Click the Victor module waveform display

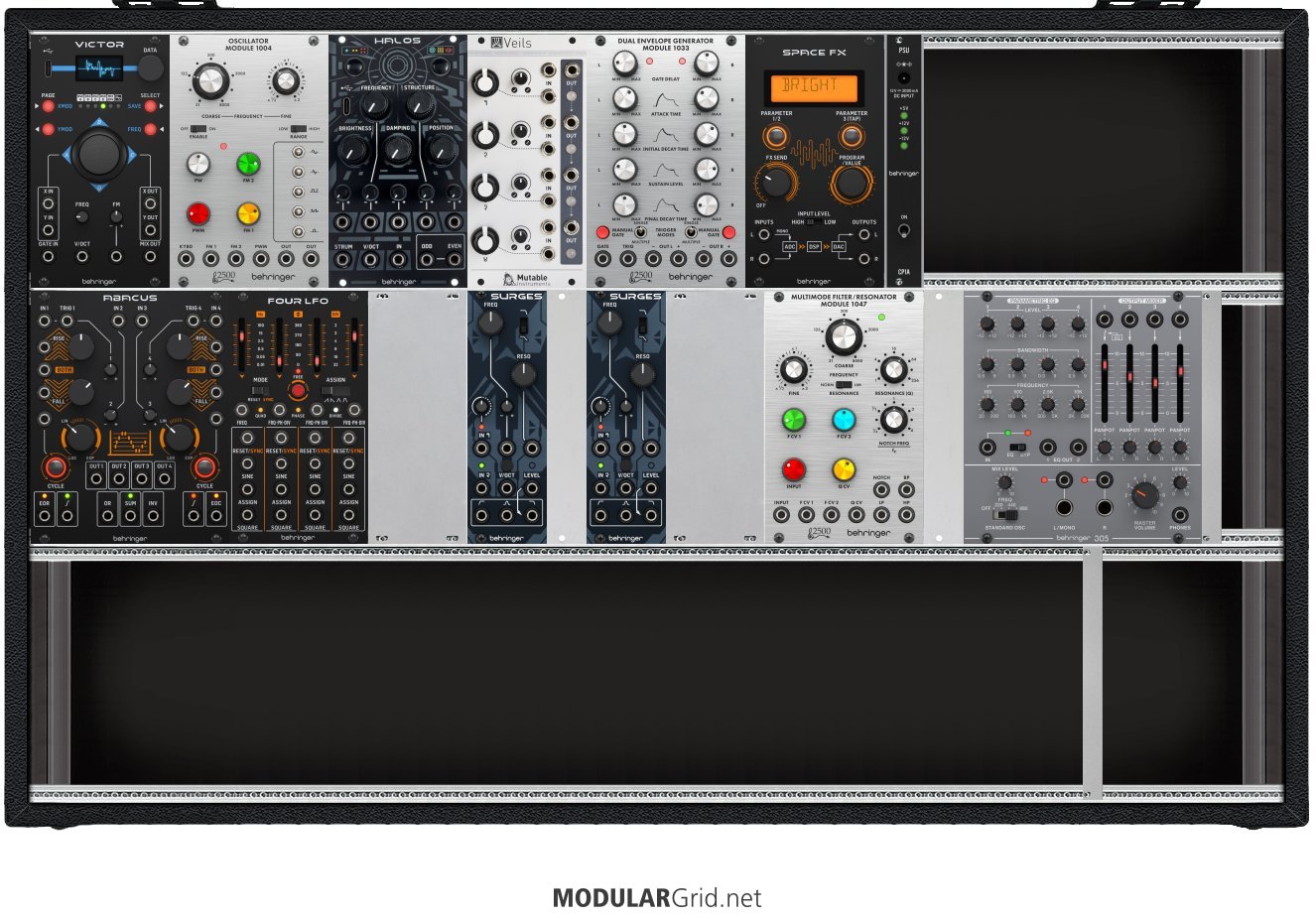pos(99,67)
